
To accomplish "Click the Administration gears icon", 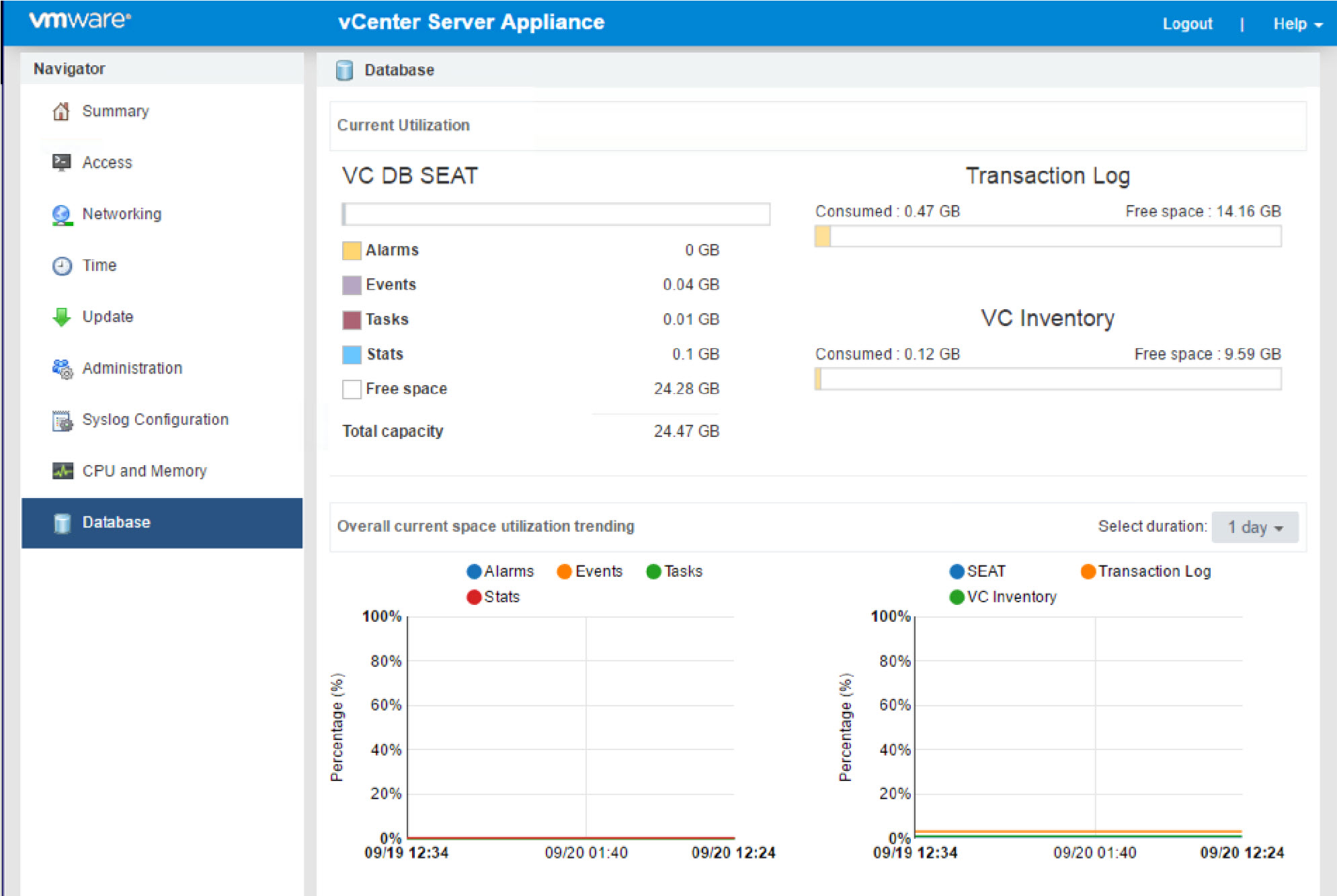I will 62,368.
